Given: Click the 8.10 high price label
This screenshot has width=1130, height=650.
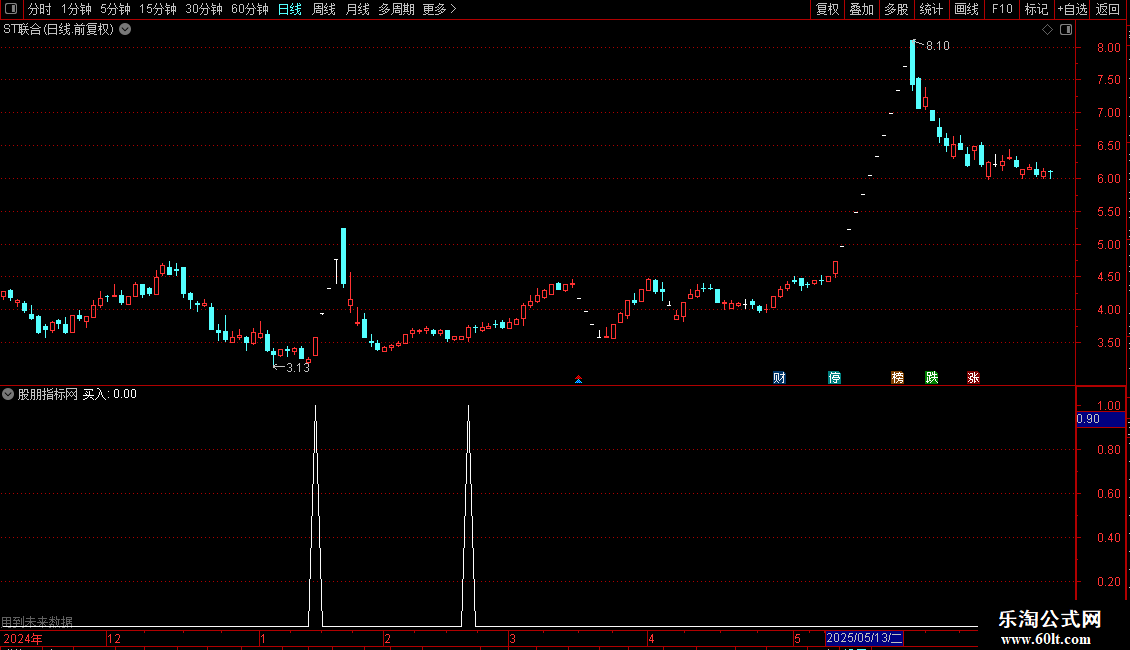Looking at the screenshot, I should (x=938, y=46).
